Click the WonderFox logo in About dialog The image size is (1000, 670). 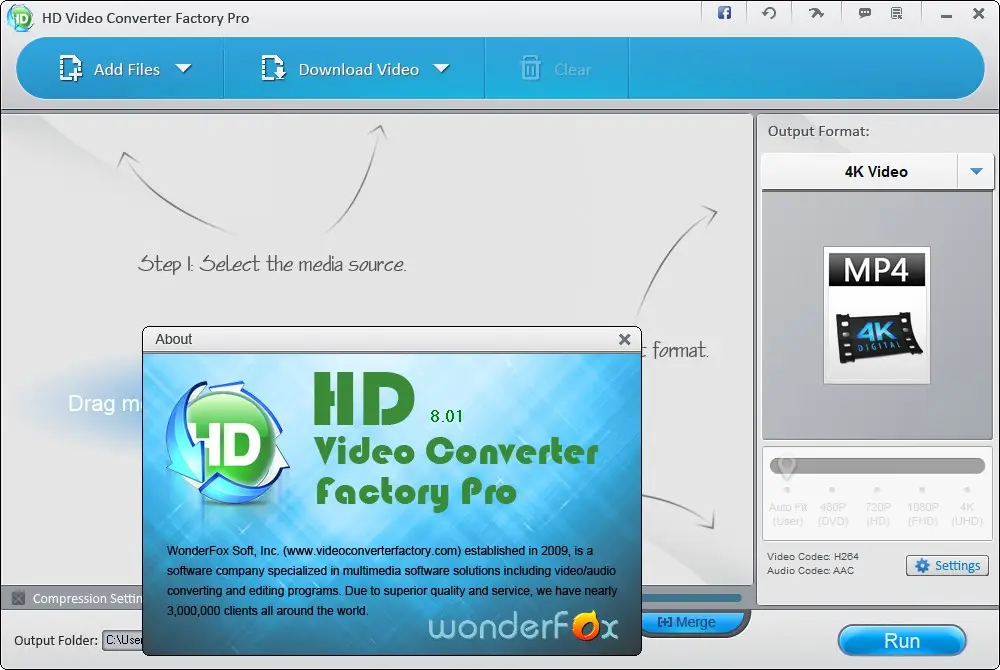523,625
